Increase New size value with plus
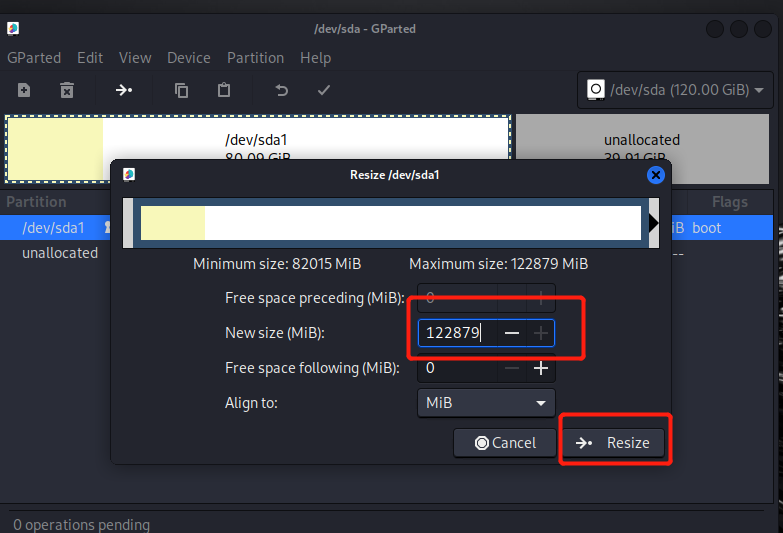 point(540,333)
